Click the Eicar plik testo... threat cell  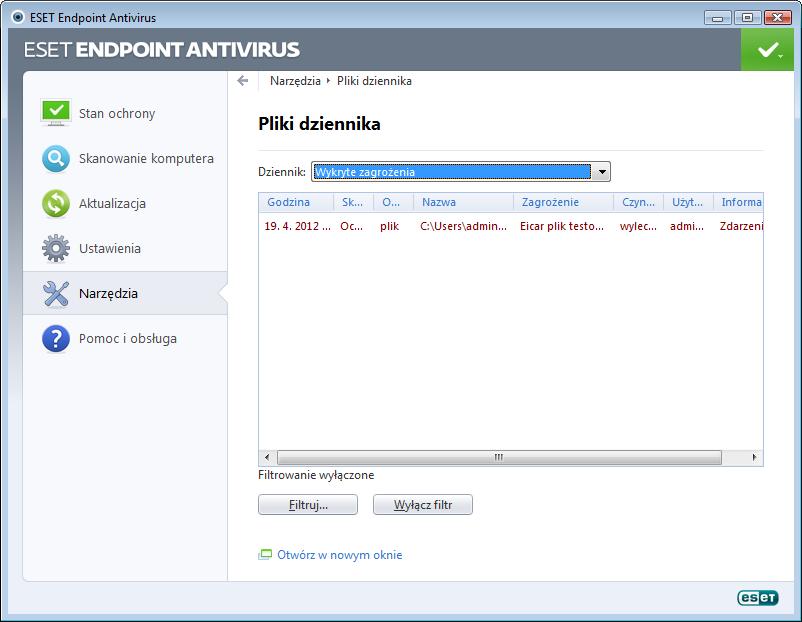point(562,226)
